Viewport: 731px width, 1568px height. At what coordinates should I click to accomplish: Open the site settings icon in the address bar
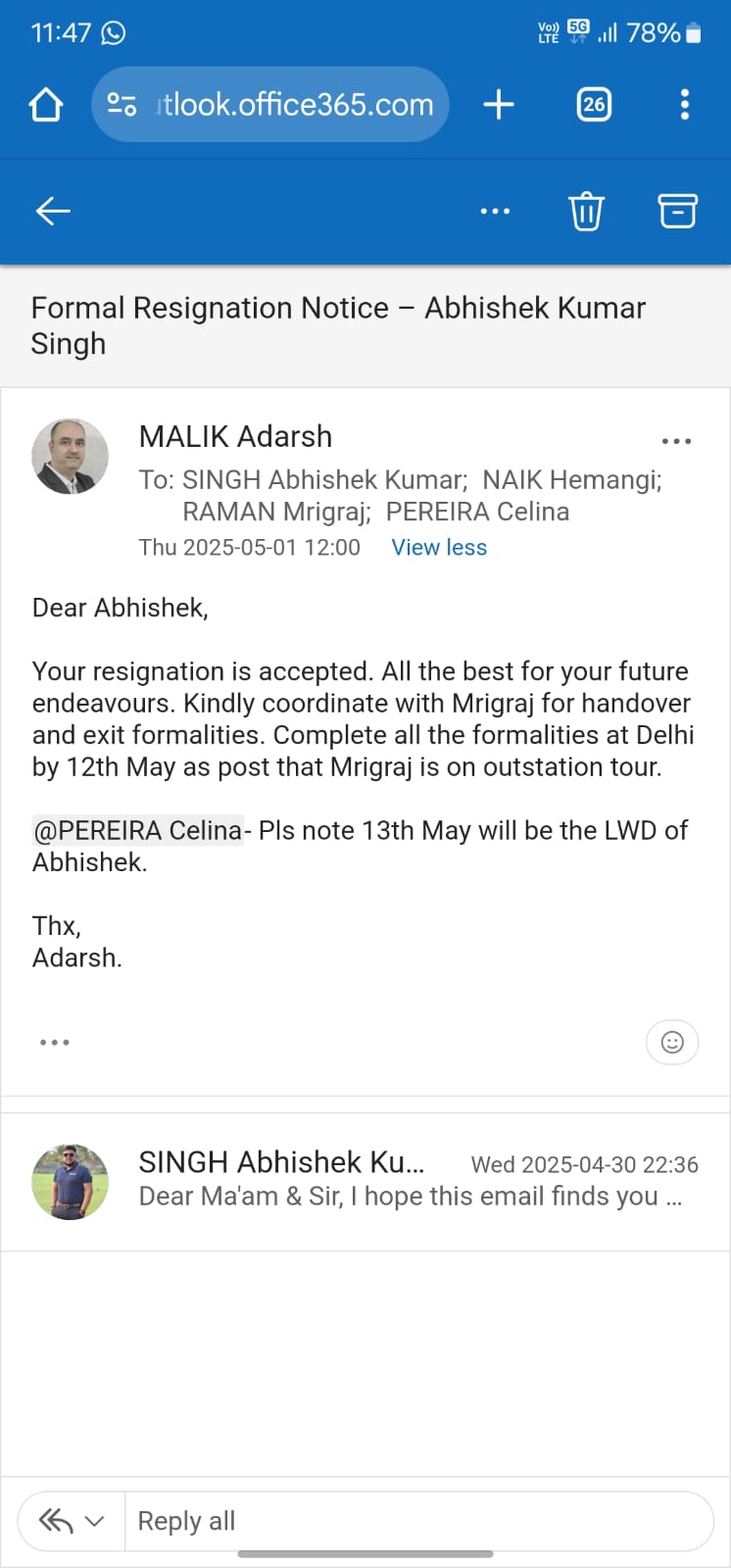pos(122,105)
